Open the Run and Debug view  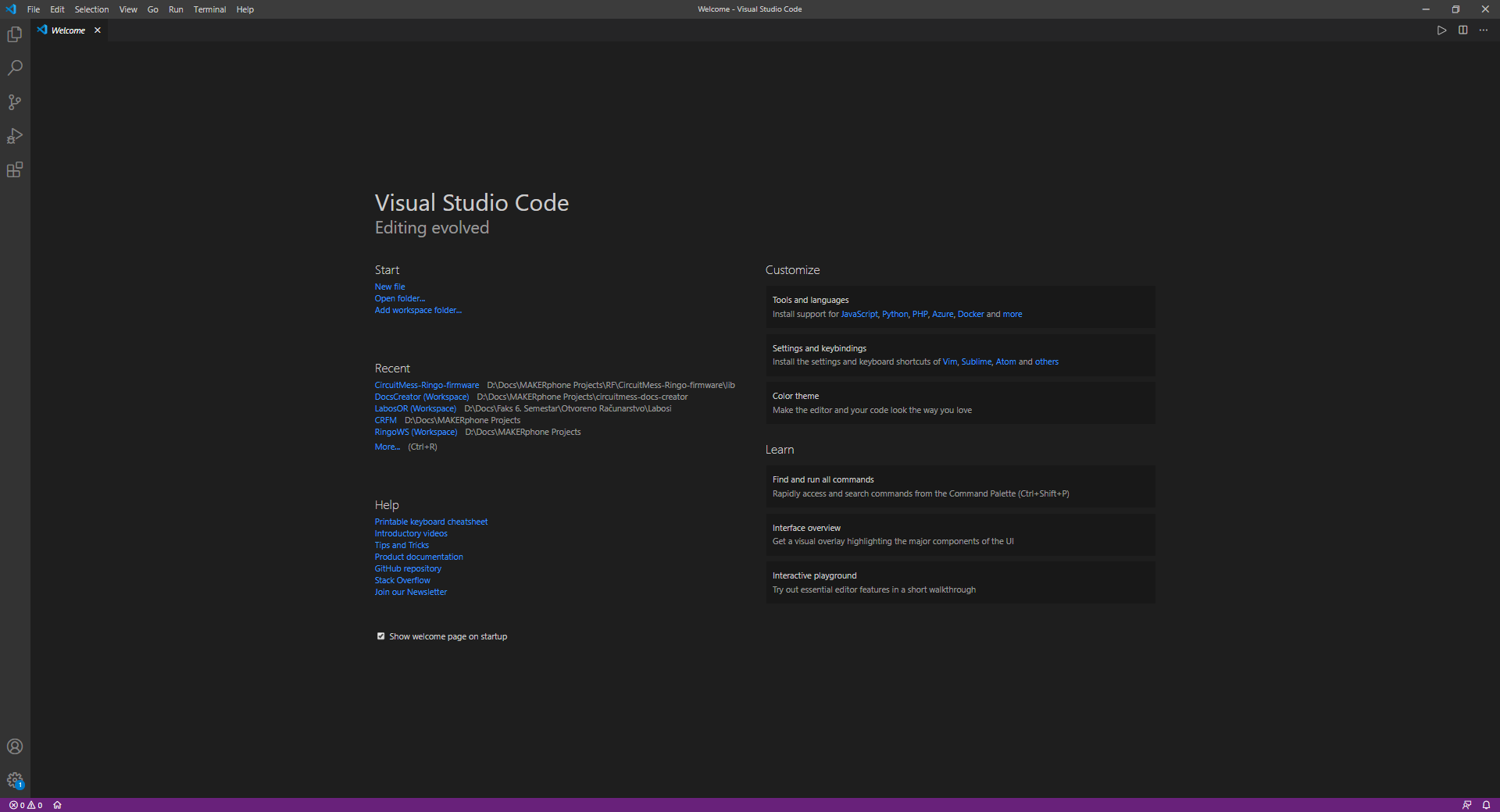coord(15,136)
